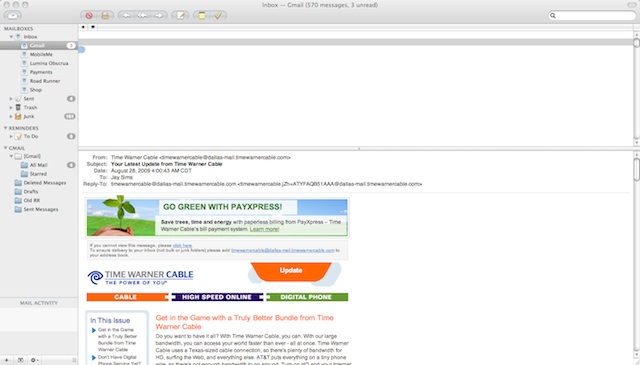The height and width of the screenshot is (365, 640).
Task: Click the orange CABLE tab
Action: (x=127, y=297)
